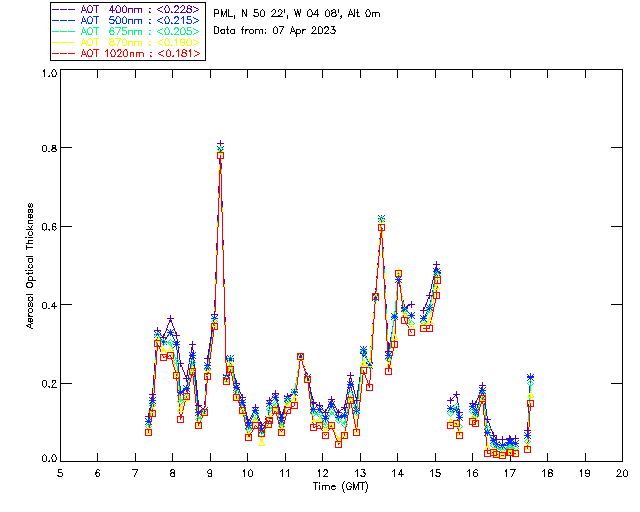The width and height of the screenshot is (640, 512).
Task: Click the red dashed line sample in legend
Action: (64, 53)
